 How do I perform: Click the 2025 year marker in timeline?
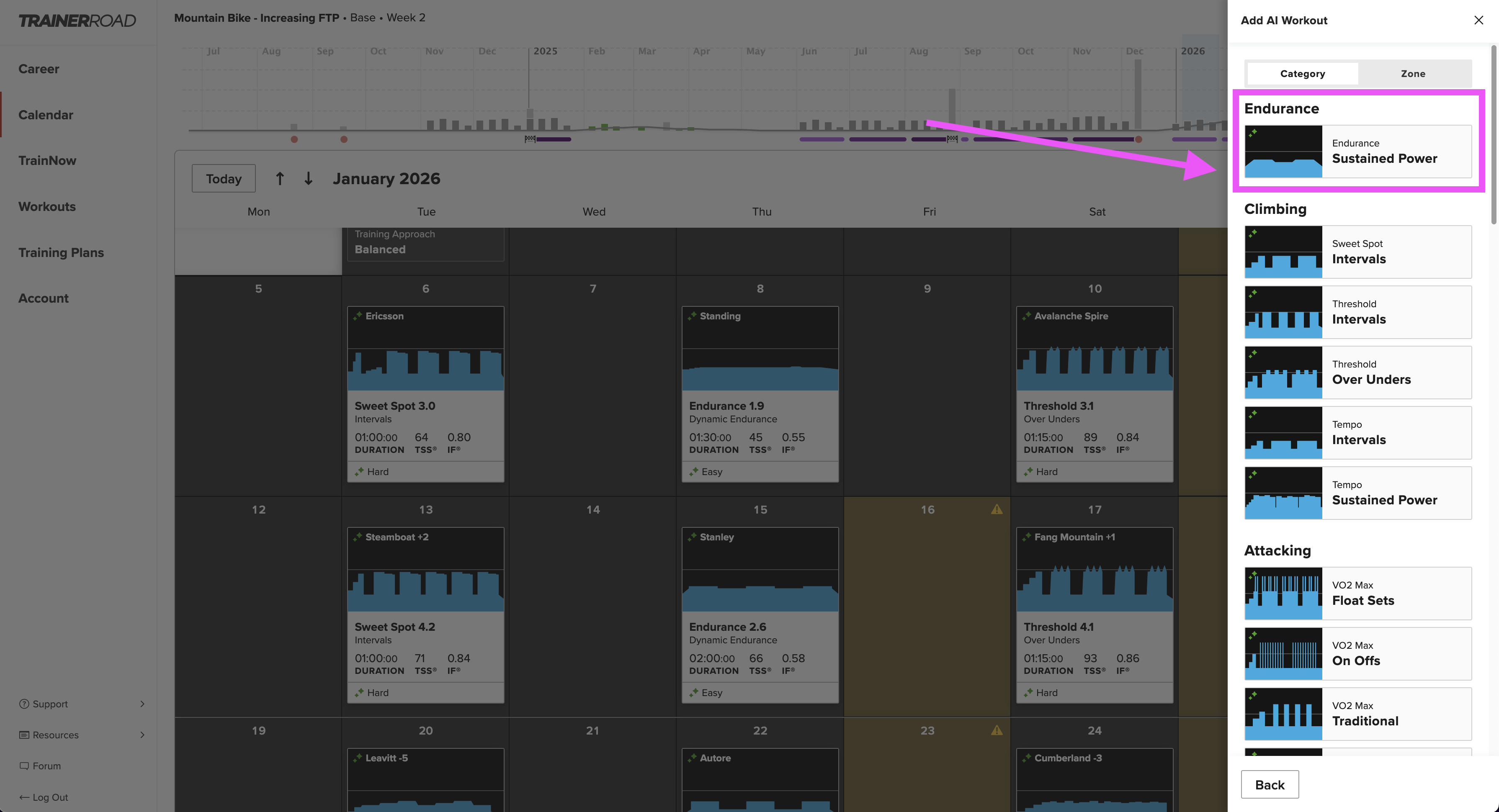(545, 51)
